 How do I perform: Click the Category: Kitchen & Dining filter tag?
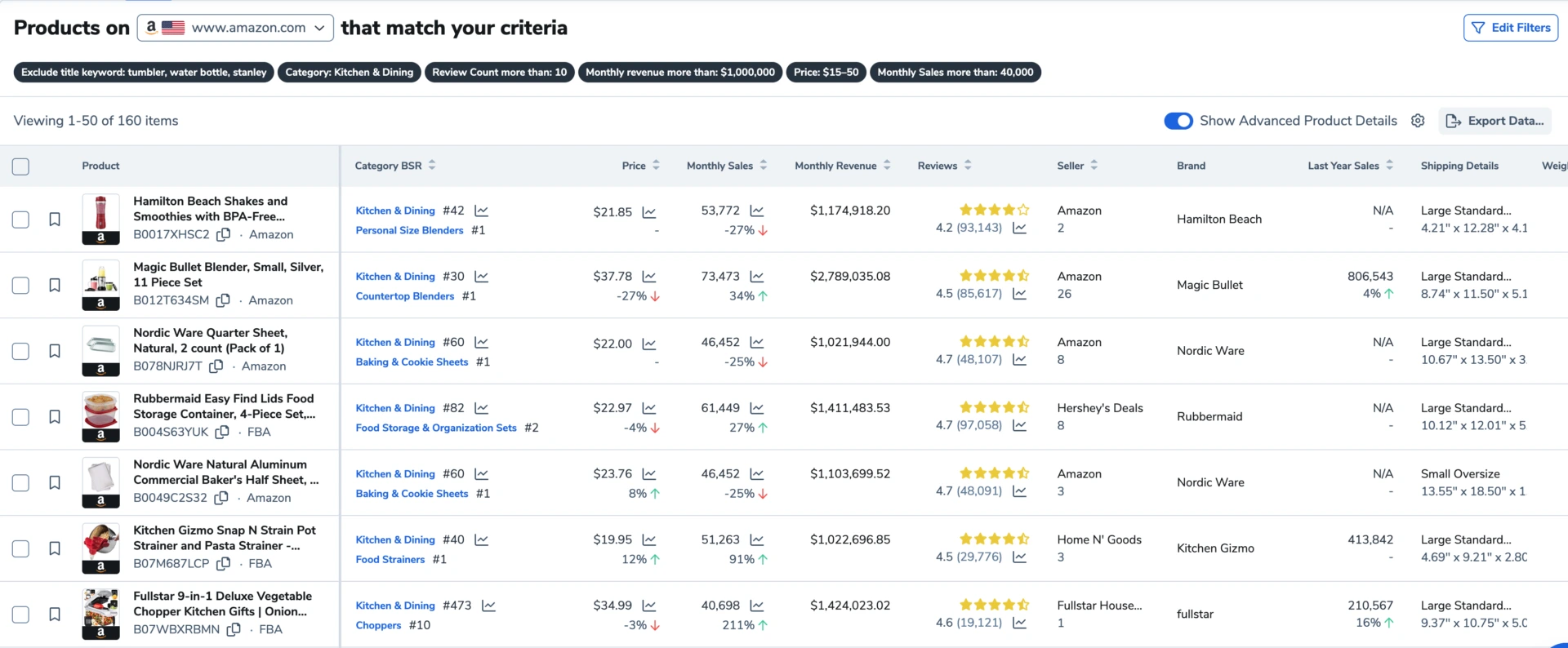coord(350,73)
